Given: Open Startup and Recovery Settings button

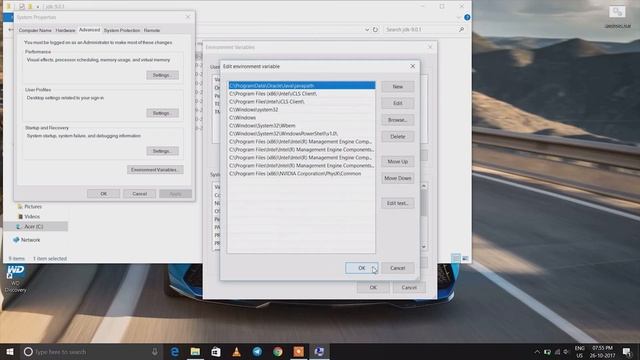Looking at the screenshot, I should [x=162, y=151].
